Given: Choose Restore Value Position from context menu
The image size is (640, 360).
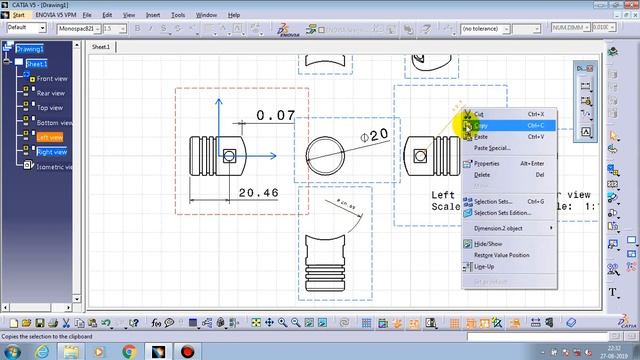Looking at the screenshot, I should point(509,255).
